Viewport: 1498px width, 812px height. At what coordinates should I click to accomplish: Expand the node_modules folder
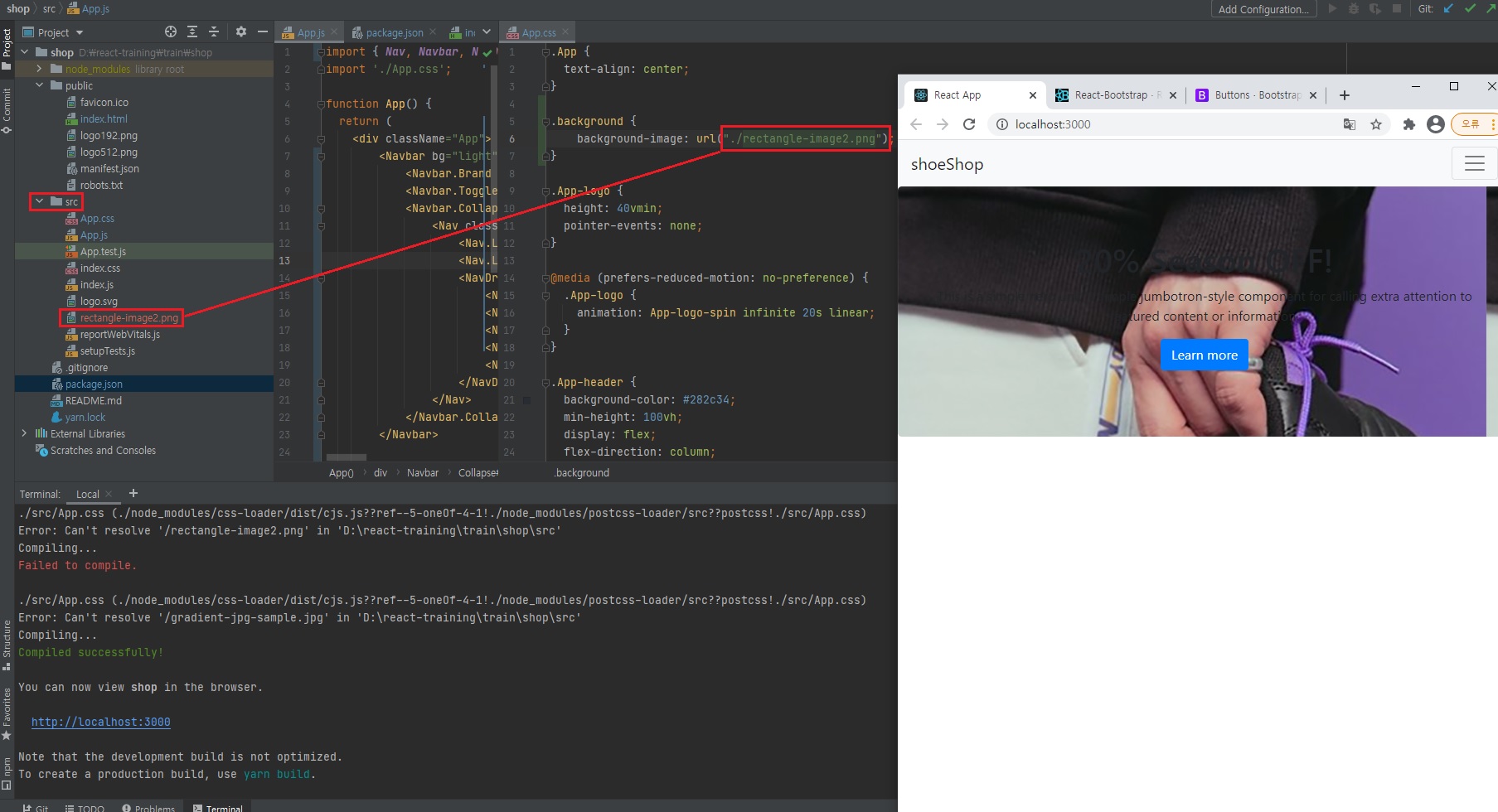pos(39,69)
